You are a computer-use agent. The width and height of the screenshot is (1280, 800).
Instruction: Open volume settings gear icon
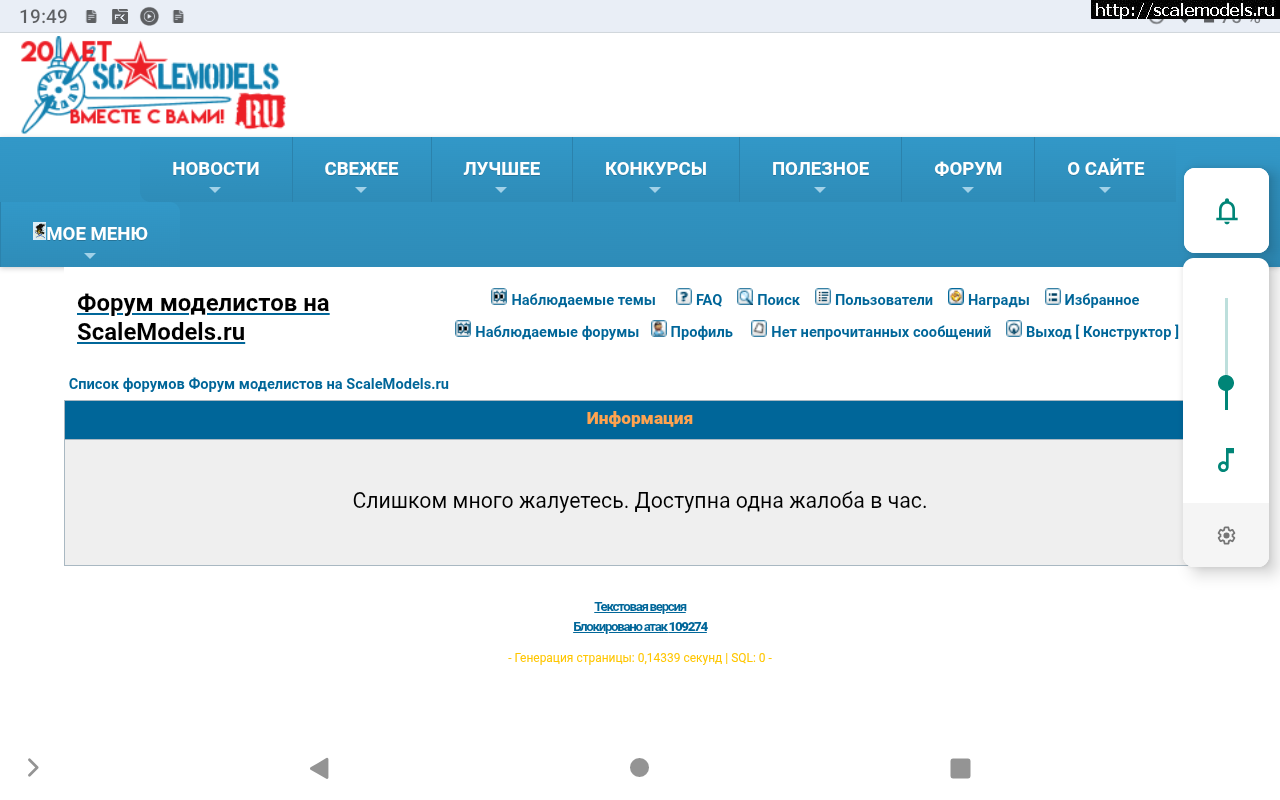[x=1226, y=536]
